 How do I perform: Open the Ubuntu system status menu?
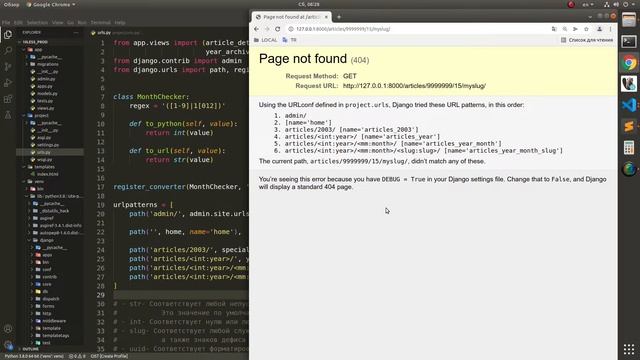pyautogui.click(x=620, y=4)
